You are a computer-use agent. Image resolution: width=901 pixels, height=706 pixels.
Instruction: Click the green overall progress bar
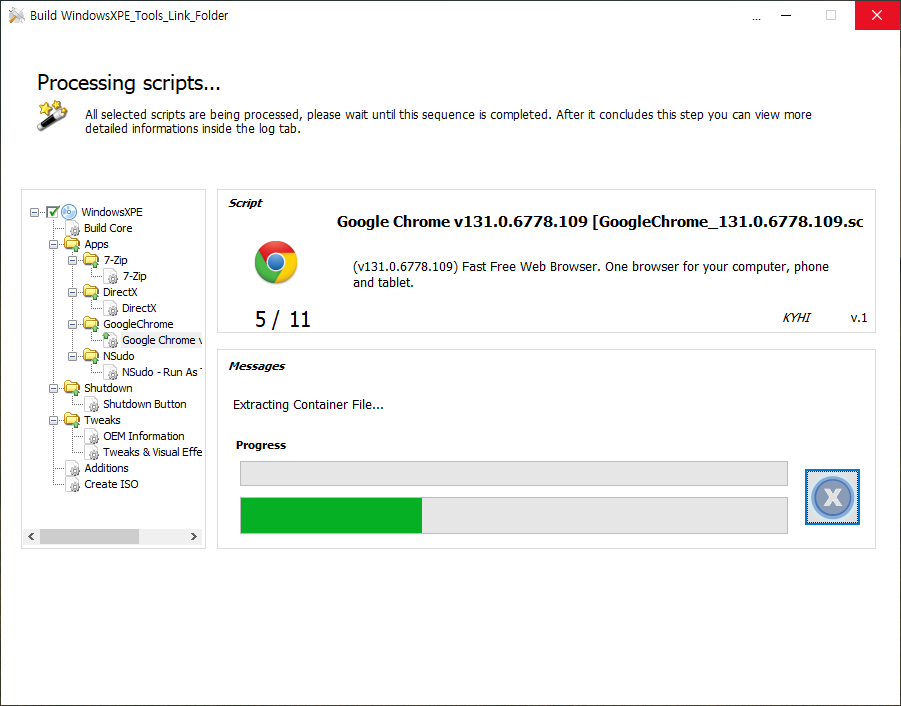[x=514, y=515]
